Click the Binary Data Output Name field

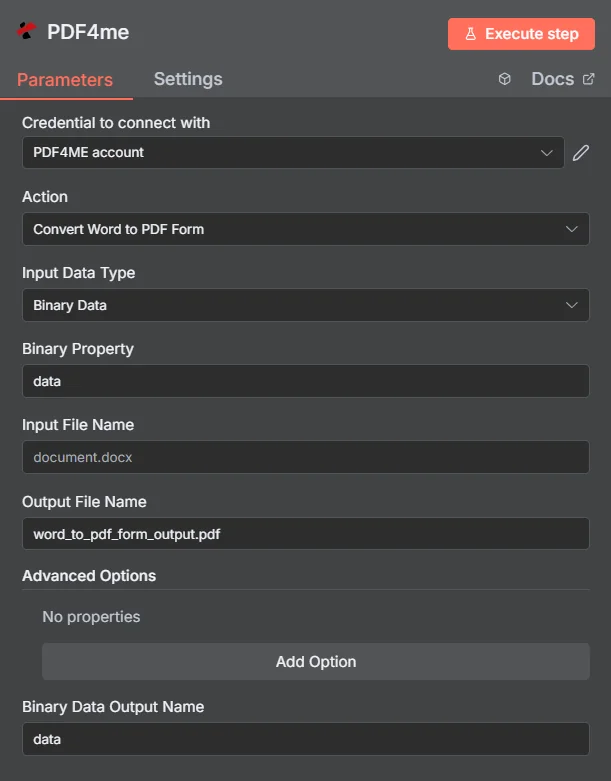click(x=306, y=739)
